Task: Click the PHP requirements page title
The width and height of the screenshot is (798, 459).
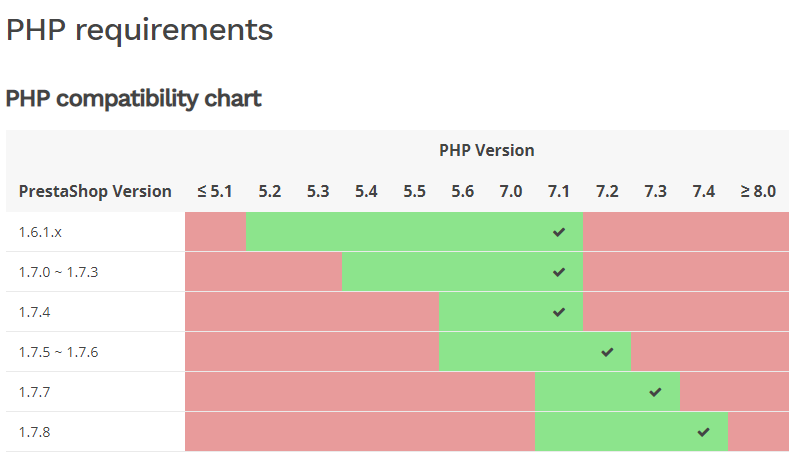Action: tap(139, 30)
